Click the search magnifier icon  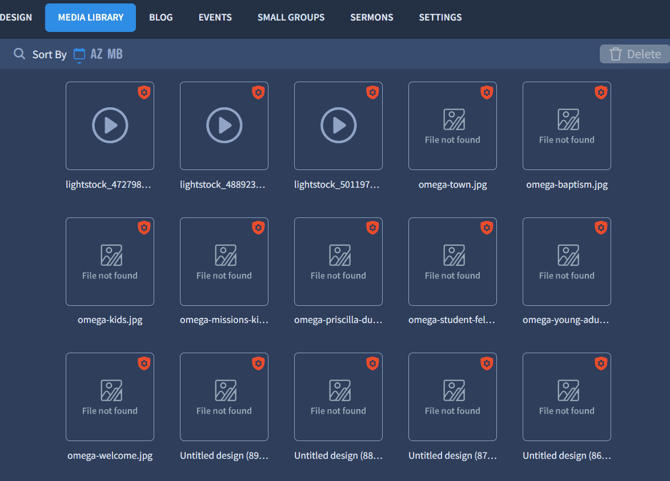coord(19,54)
